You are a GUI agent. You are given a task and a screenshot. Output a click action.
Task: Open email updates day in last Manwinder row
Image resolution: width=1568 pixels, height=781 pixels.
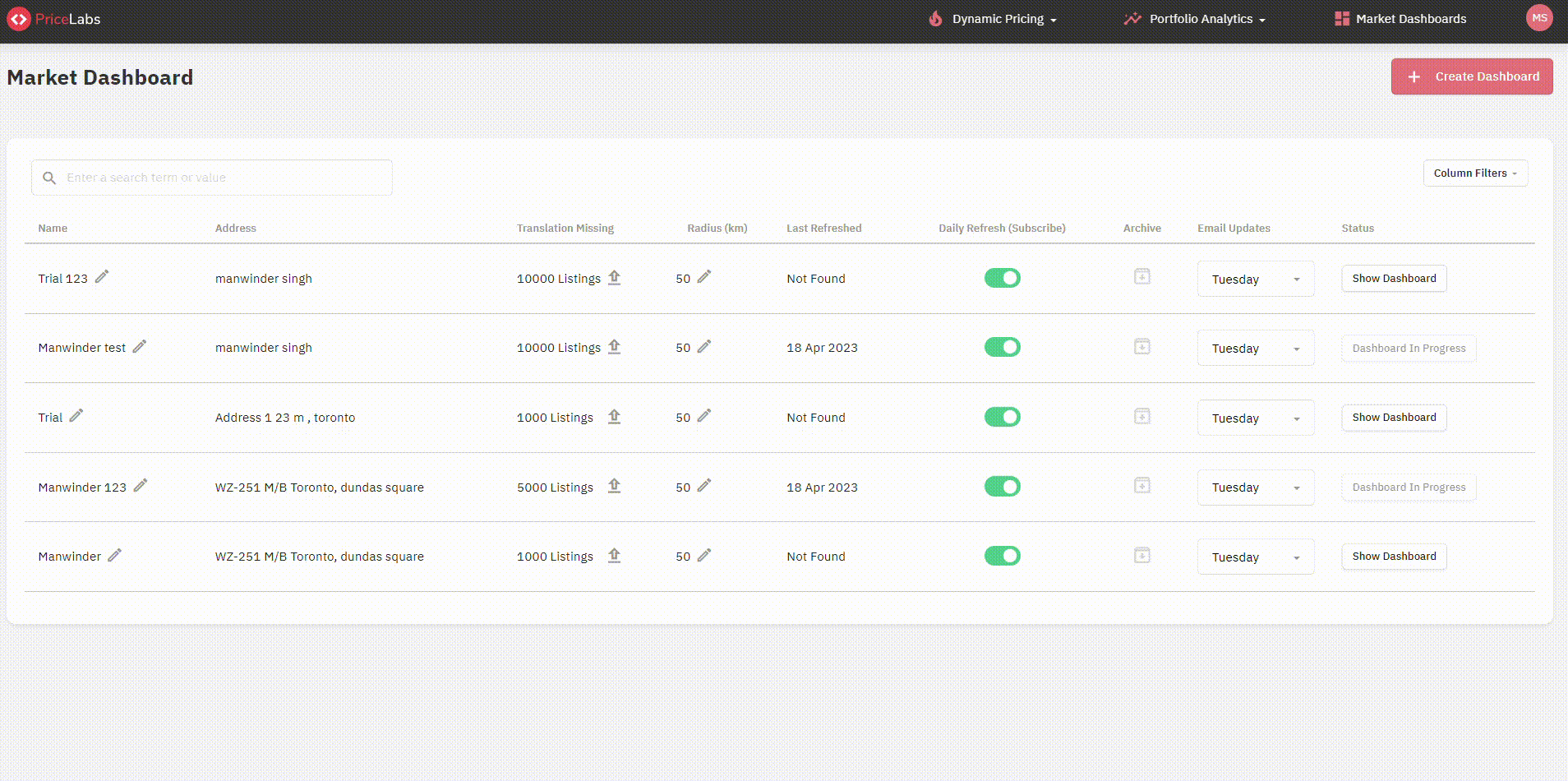point(1256,557)
